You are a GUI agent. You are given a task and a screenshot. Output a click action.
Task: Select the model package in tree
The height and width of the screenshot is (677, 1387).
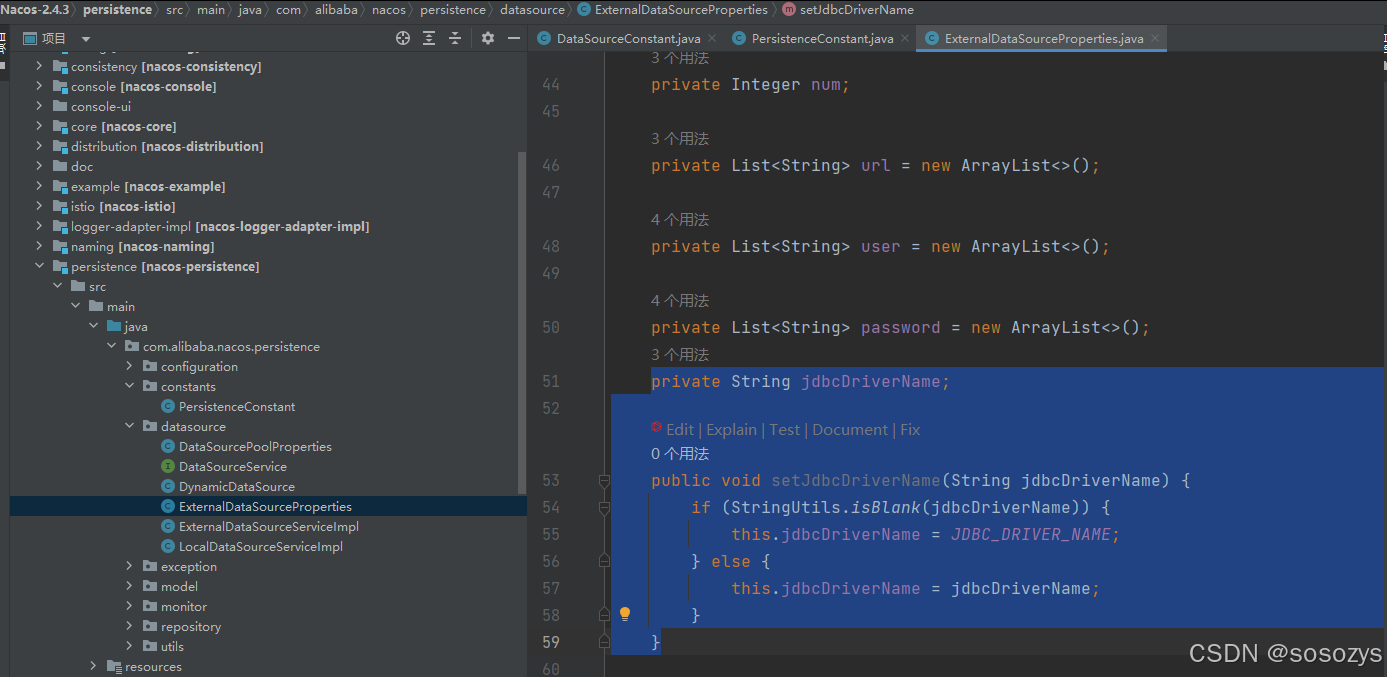pyautogui.click(x=179, y=586)
